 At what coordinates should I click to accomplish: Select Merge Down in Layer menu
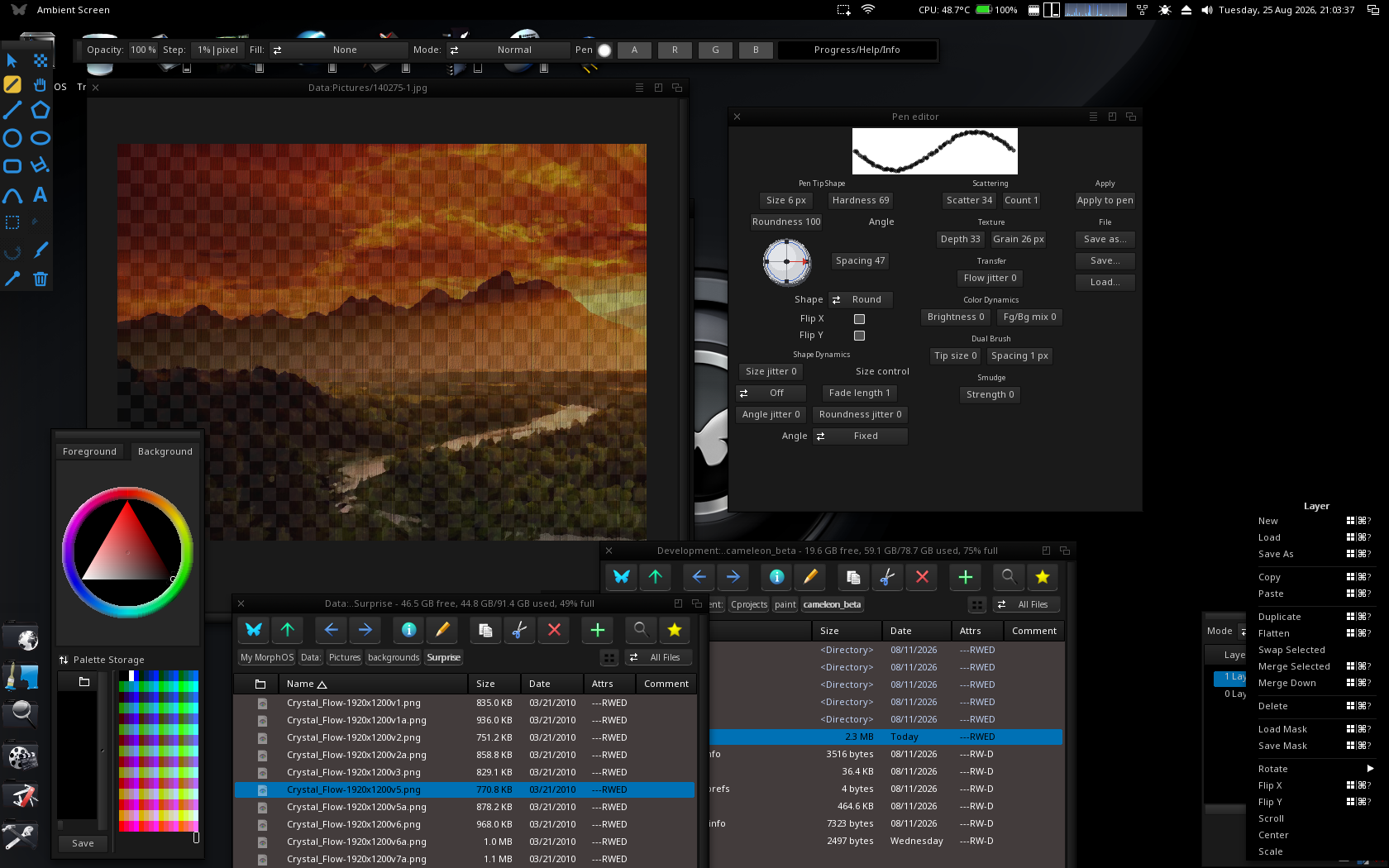coord(1286,683)
